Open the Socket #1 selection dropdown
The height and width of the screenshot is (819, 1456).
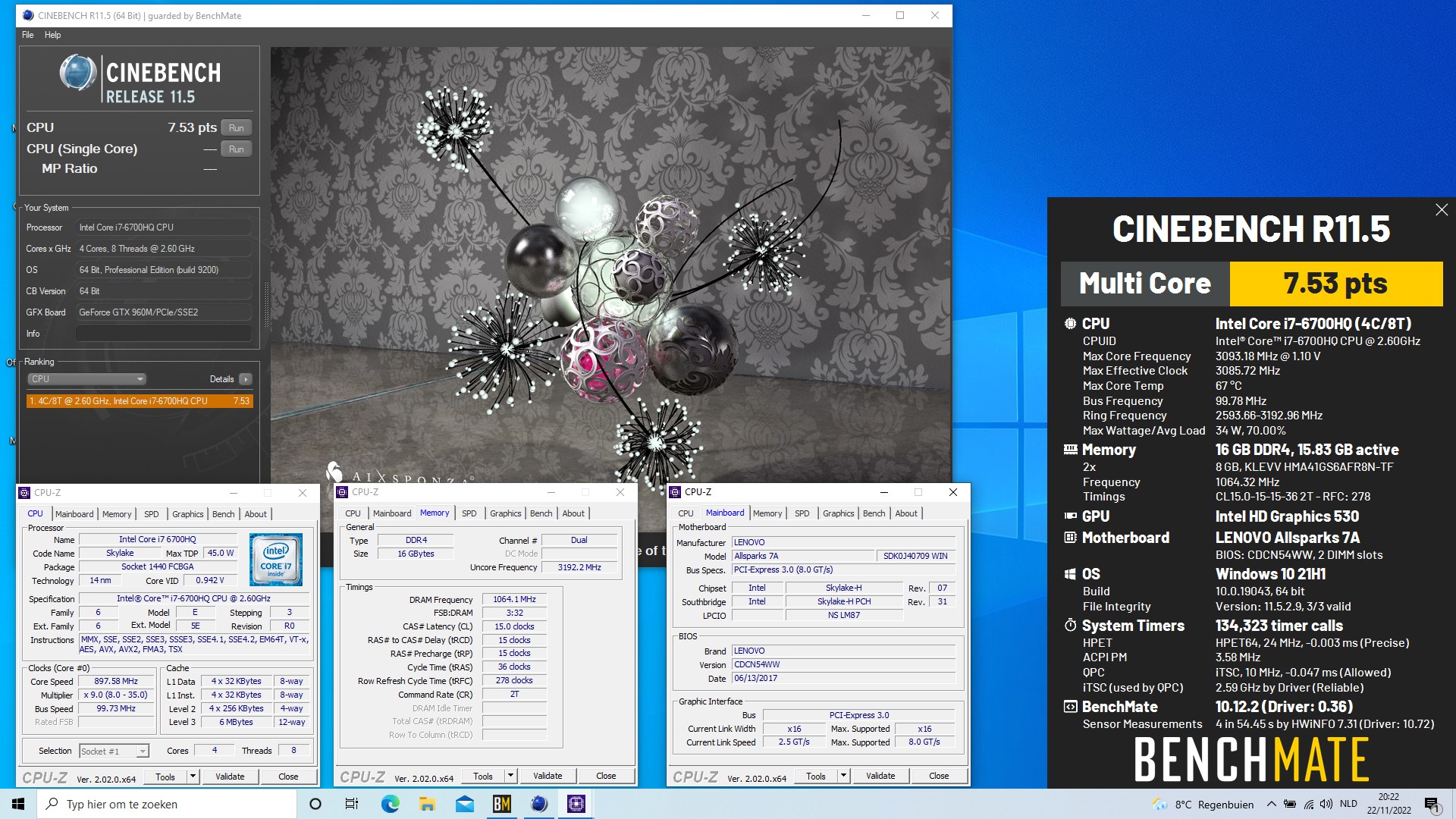pyautogui.click(x=113, y=752)
